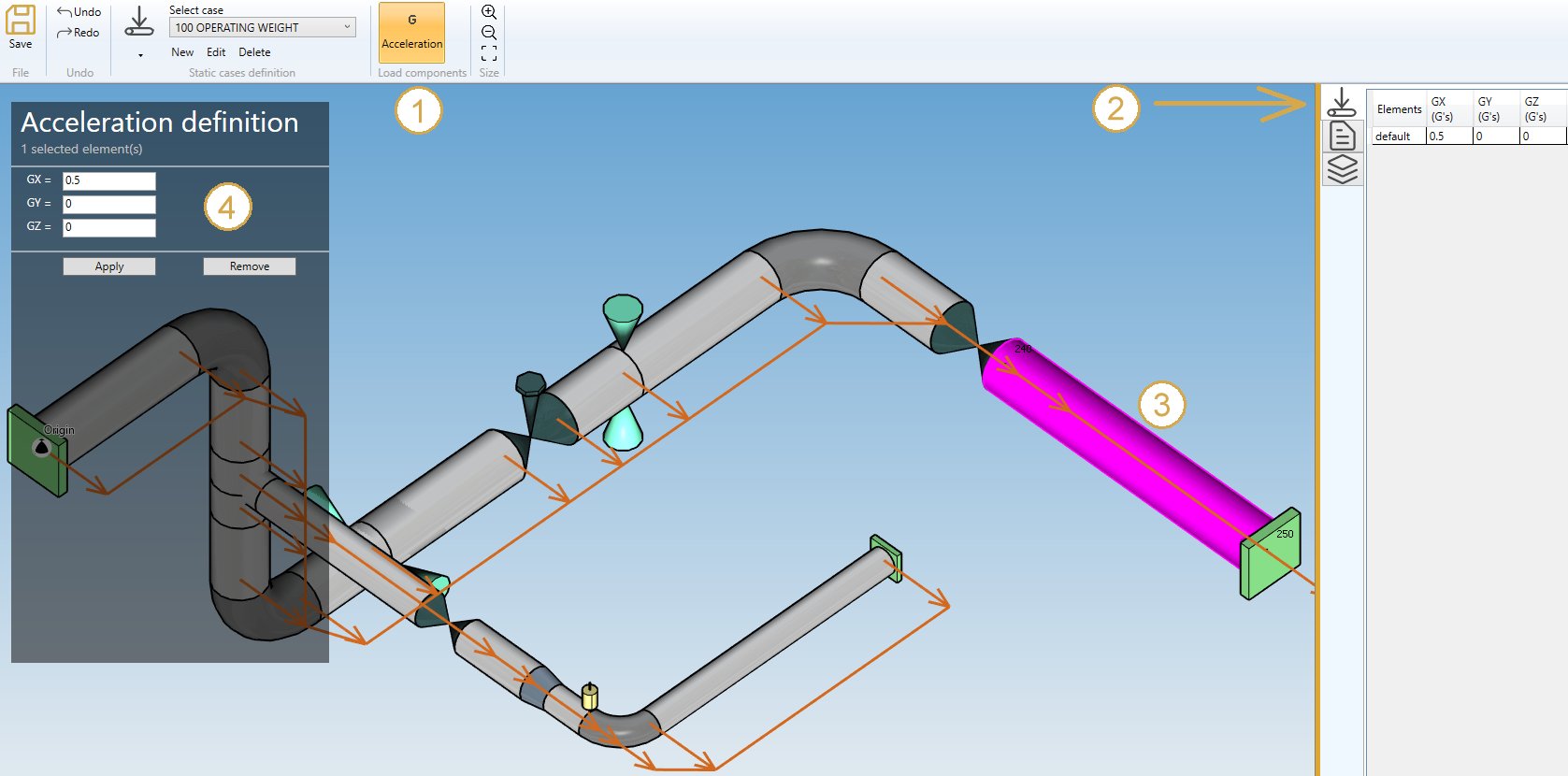Open the Select case dropdown
The image size is (1568, 776).
coord(263,27)
